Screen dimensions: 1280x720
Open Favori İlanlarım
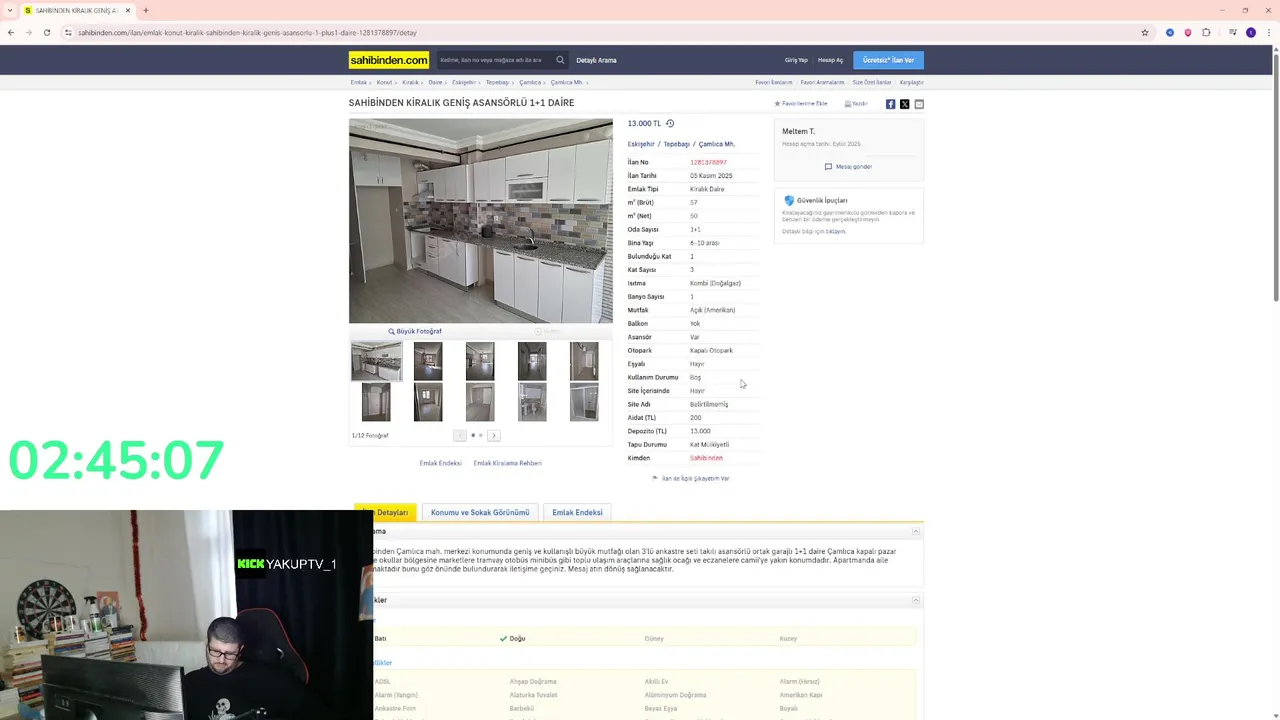click(x=774, y=82)
